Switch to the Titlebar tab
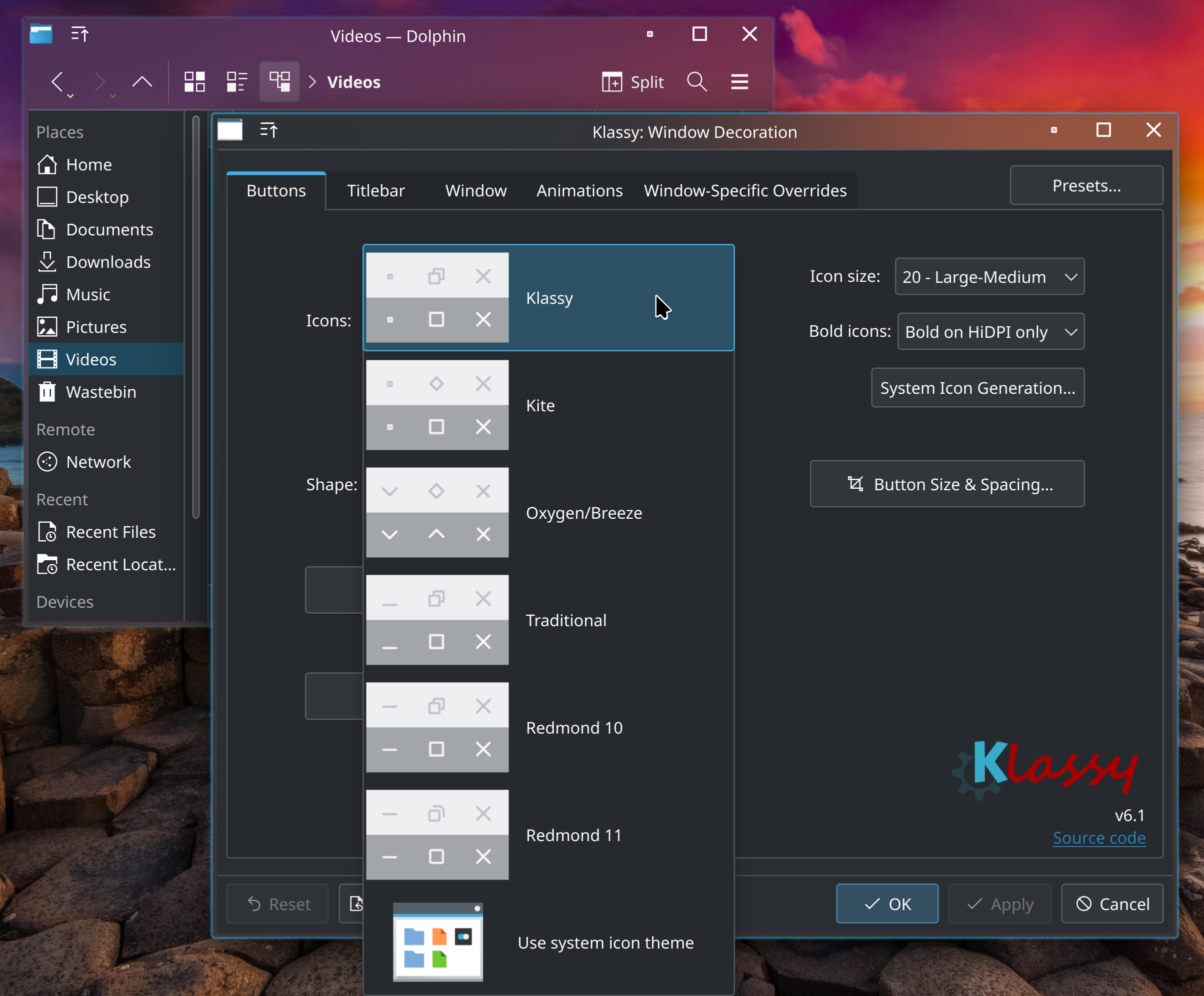This screenshot has width=1204, height=996. pos(376,191)
